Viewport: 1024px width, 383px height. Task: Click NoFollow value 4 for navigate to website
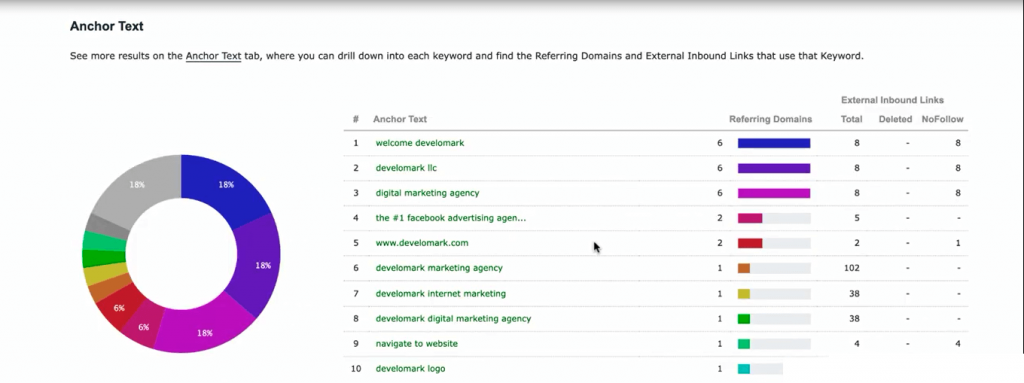pos(958,344)
